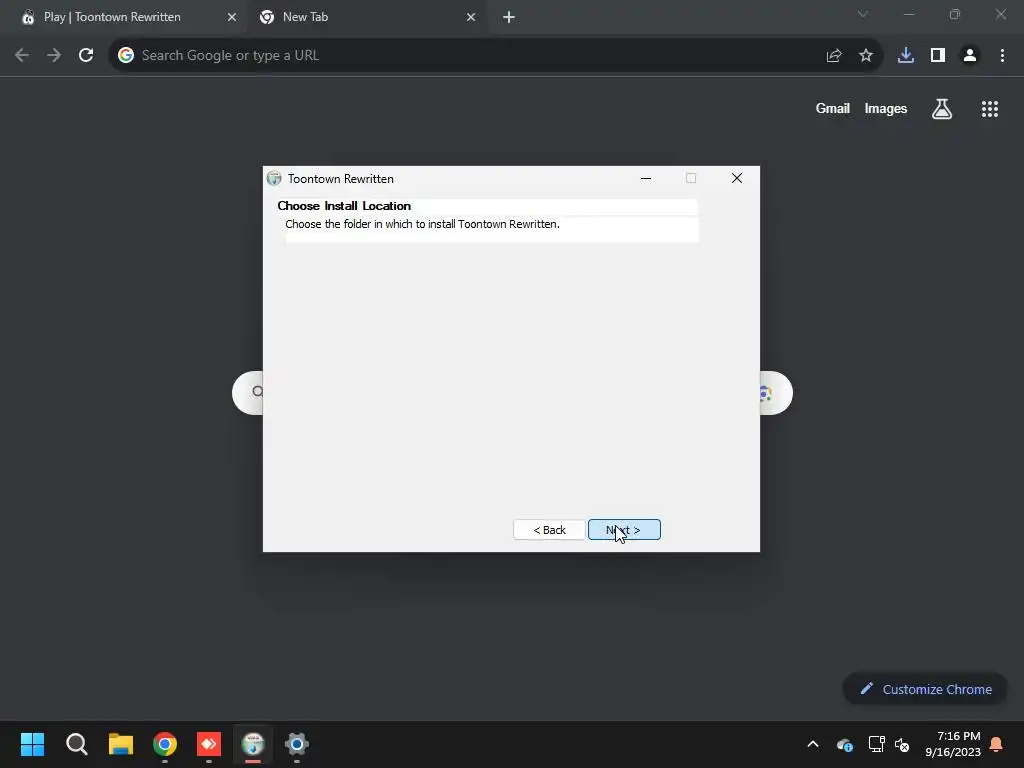1024x768 pixels.
Task: Open the Windows Start menu
Action: (32, 744)
